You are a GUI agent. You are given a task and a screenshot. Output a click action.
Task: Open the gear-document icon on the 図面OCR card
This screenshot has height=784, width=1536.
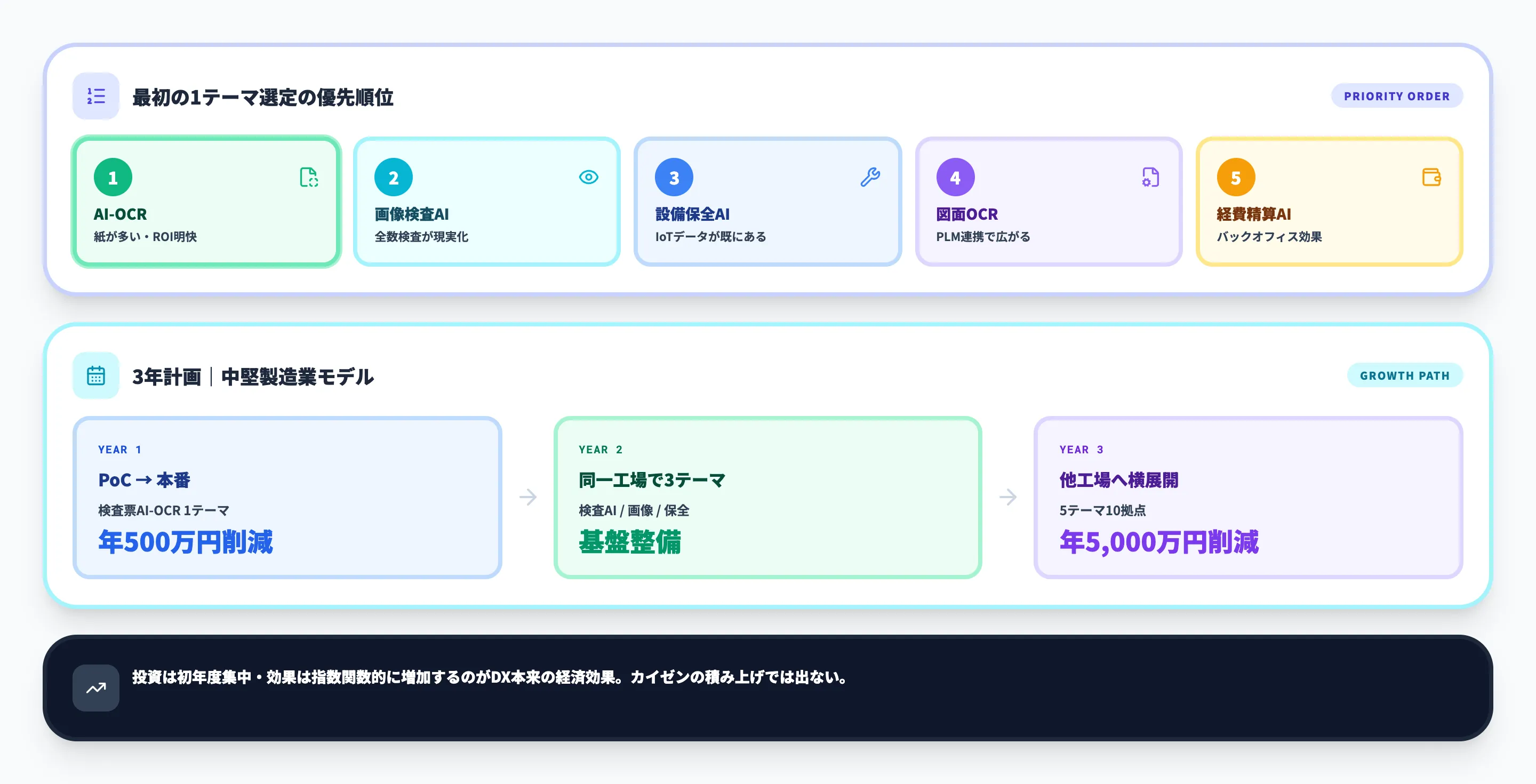[x=1151, y=177]
